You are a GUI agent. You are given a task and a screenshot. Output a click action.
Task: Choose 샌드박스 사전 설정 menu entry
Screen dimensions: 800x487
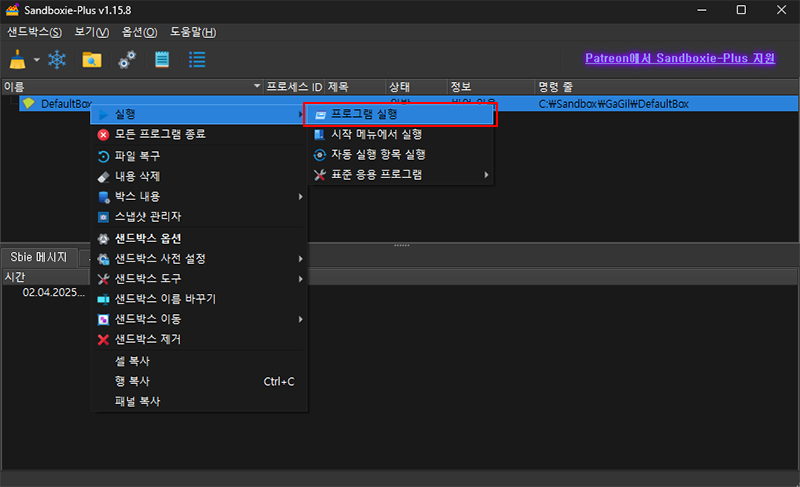(x=199, y=259)
